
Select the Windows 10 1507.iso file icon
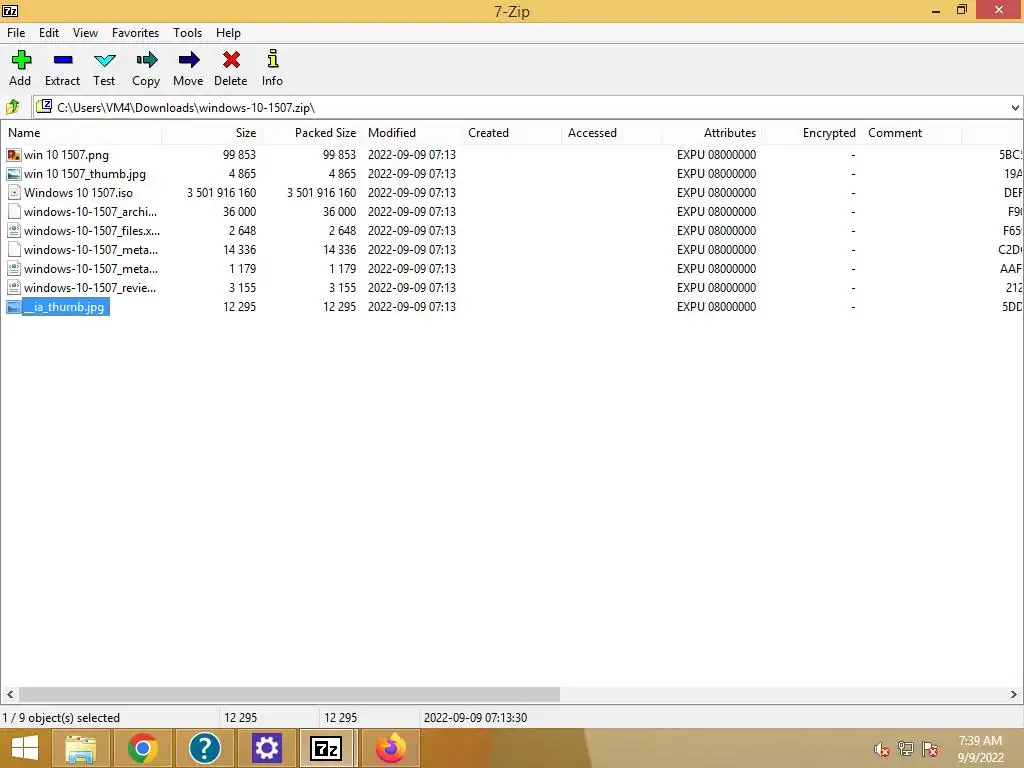coord(14,193)
